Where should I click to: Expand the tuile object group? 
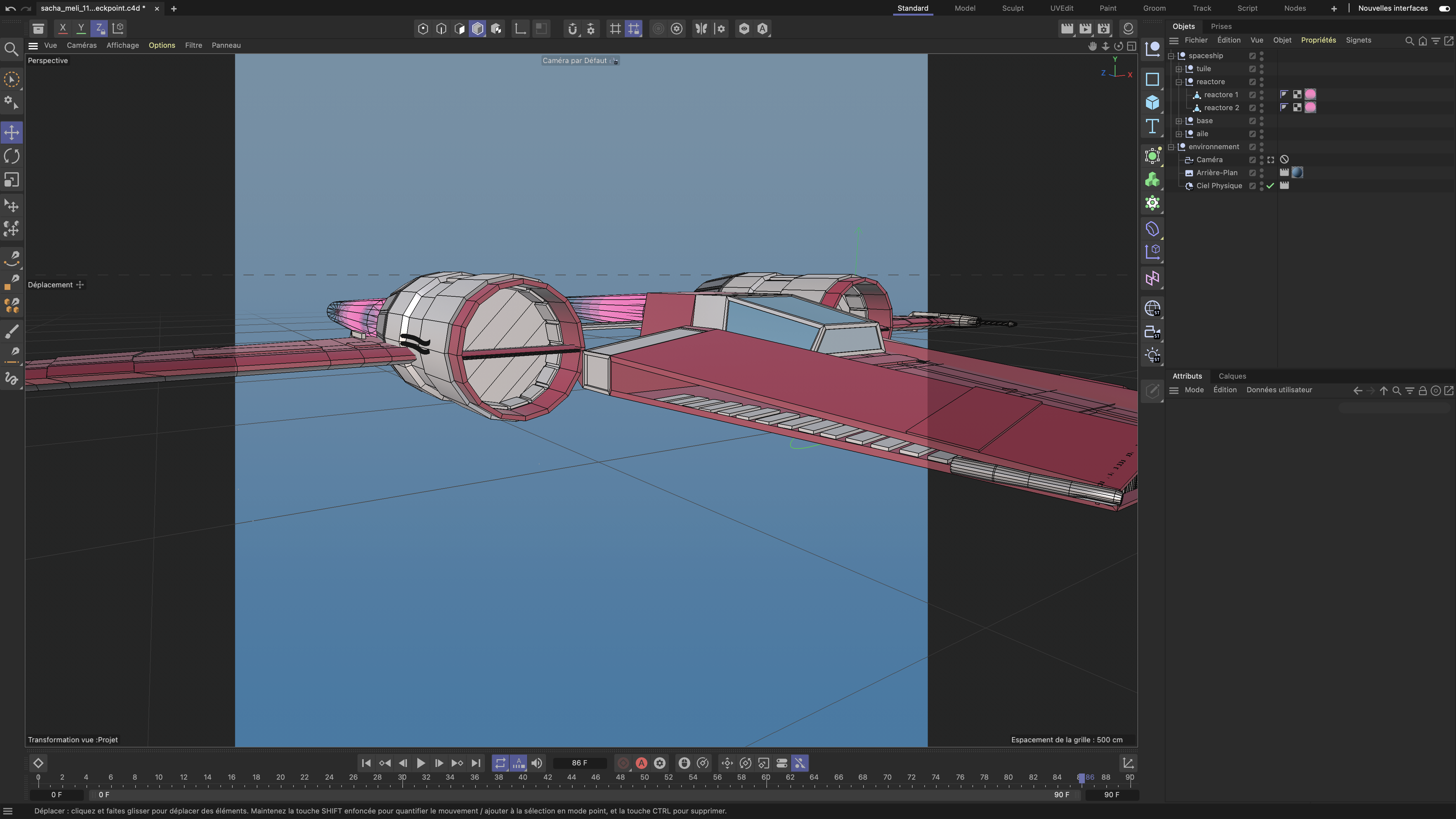[1179, 69]
